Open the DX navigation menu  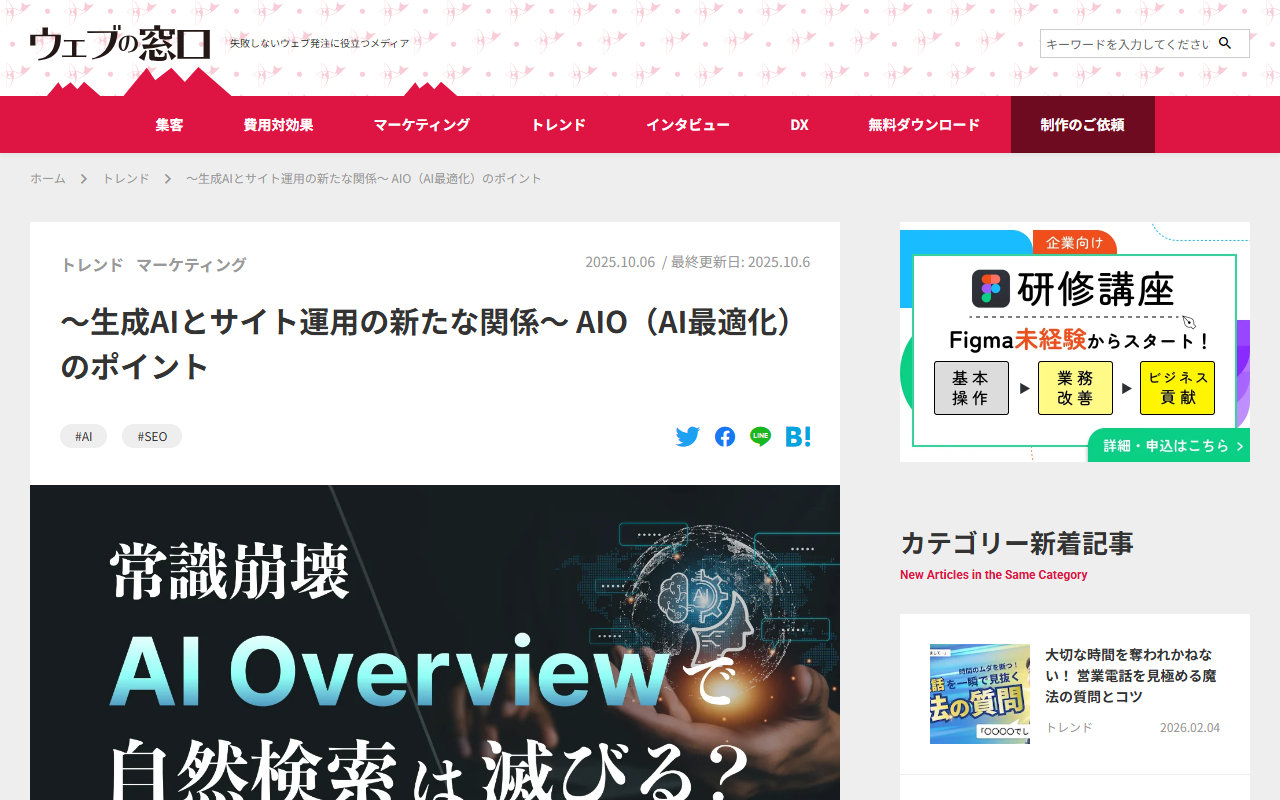click(799, 125)
